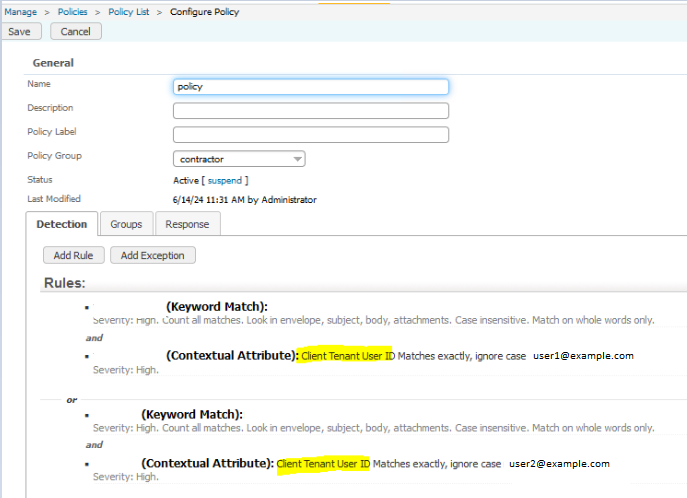The height and width of the screenshot is (498, 687).
Task: Go to the Policies breadcrumb link
Action: (x=71, y=12)
